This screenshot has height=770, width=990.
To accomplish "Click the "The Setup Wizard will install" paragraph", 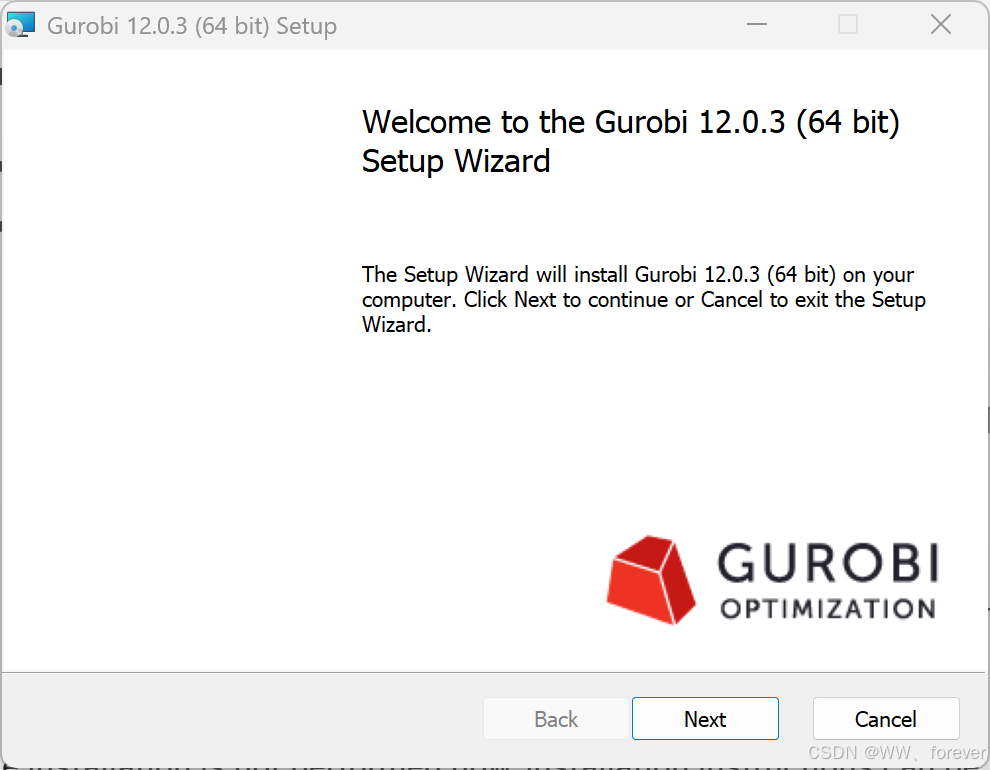I will click(x=643, y=299).
